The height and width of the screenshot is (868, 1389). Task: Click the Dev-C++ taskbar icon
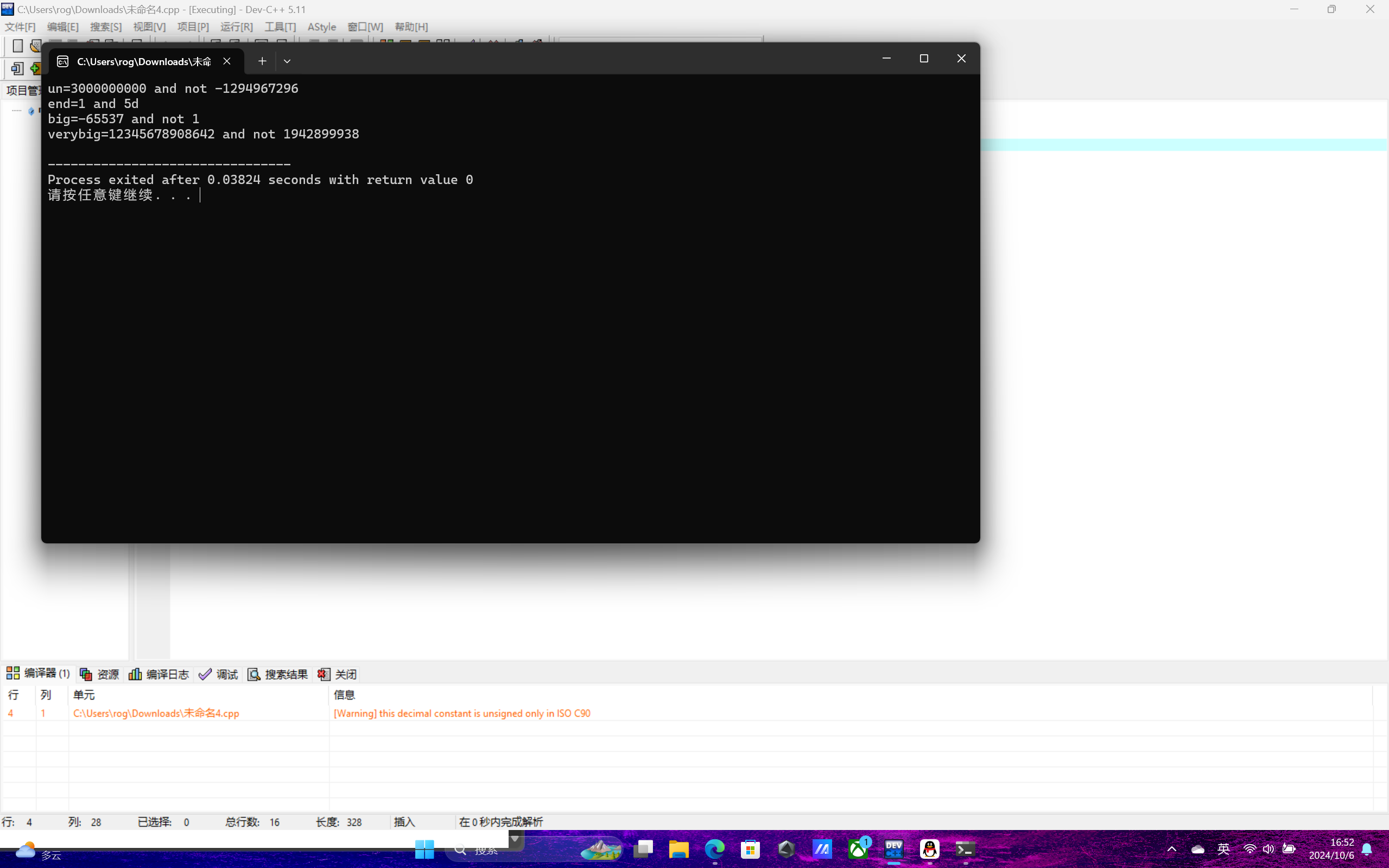coord(893,849)
